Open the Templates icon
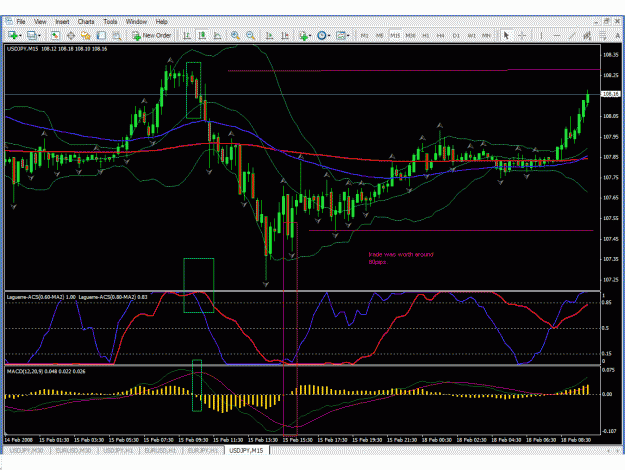This screenshot has height=470, width=625. [341, 35]
